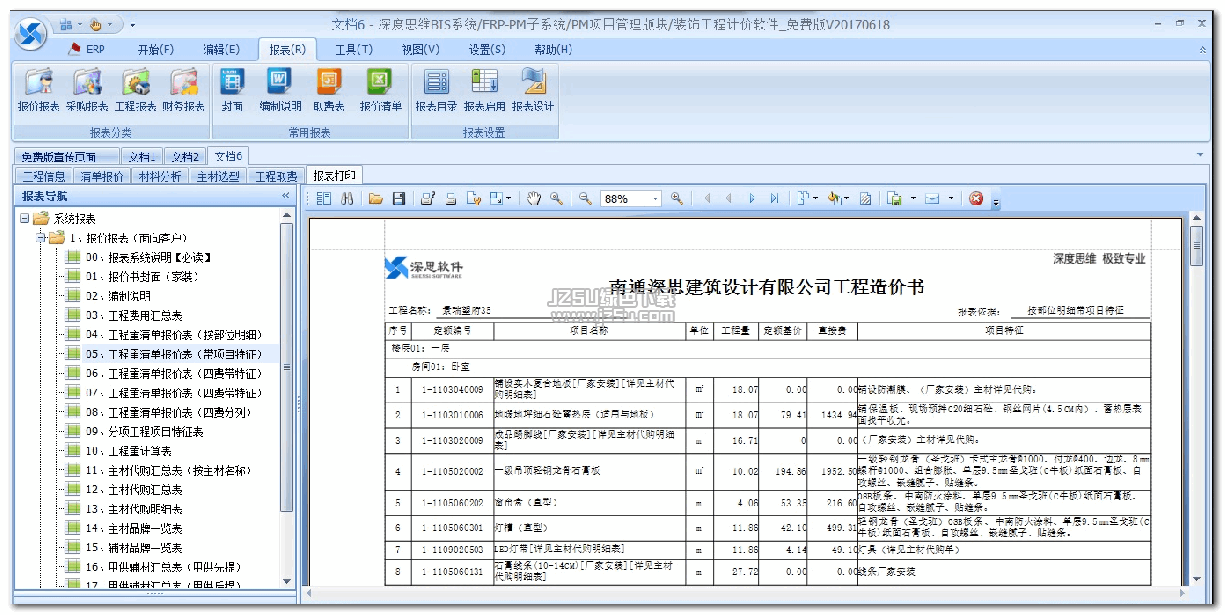Open the 设置(S) ribbon tab

point(486,49)
